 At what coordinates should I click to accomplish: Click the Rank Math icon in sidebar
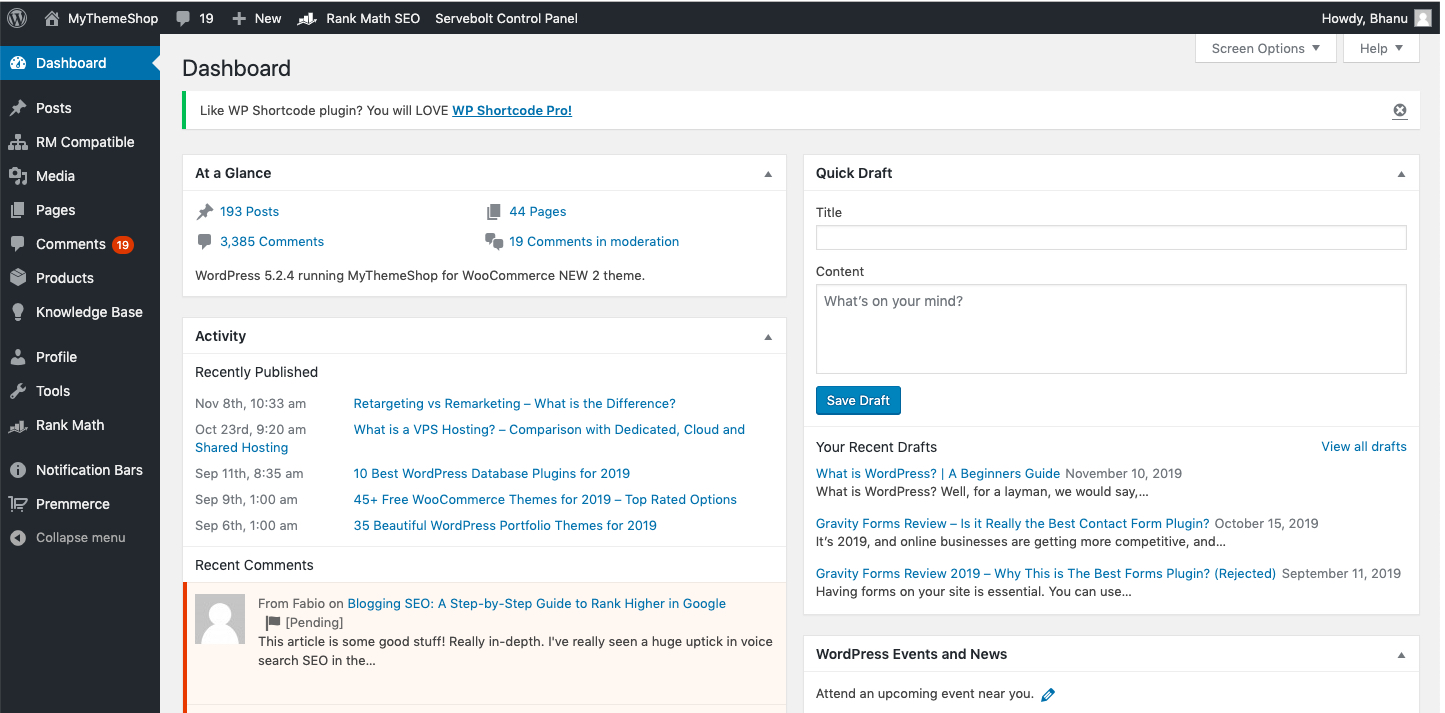point(18,425)
